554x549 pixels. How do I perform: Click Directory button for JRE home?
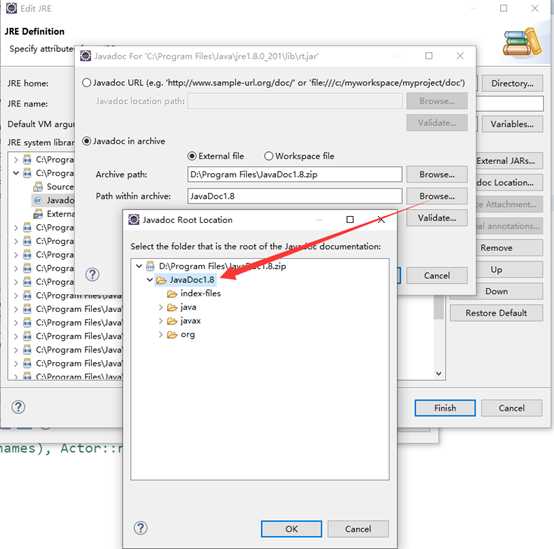pyautogui.click(x=512, y=83)
